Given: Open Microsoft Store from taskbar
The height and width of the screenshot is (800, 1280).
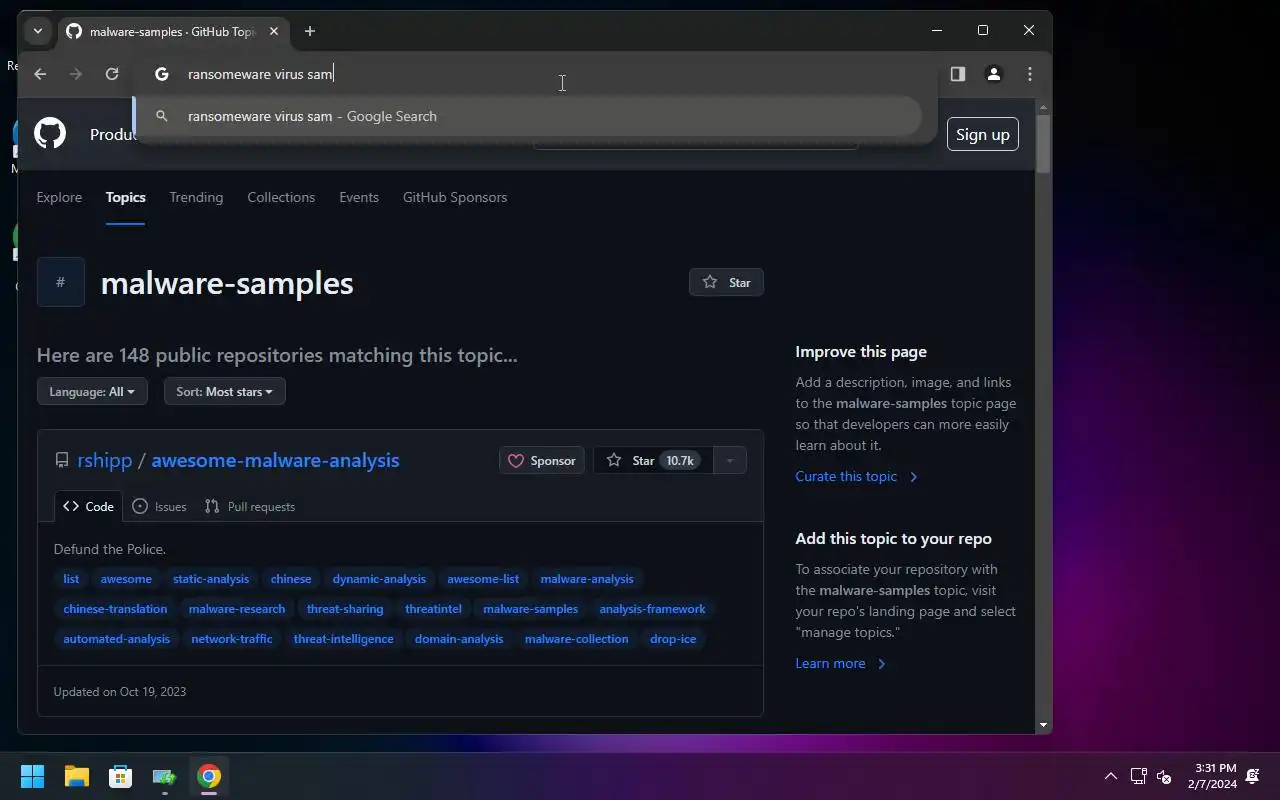Looking at the screenshot, I should click(120, 776).
